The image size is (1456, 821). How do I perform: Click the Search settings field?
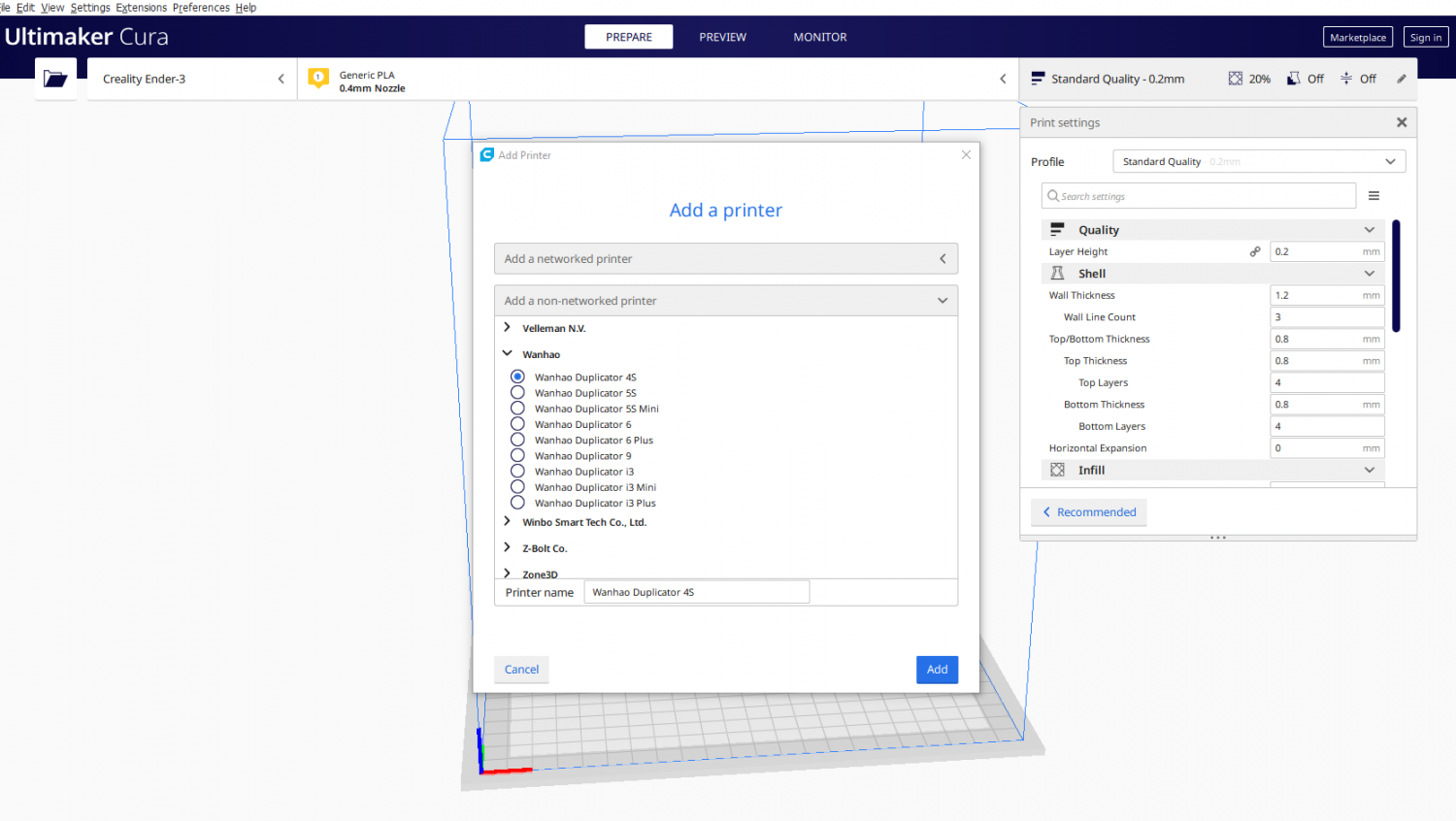pos(1199,196)
